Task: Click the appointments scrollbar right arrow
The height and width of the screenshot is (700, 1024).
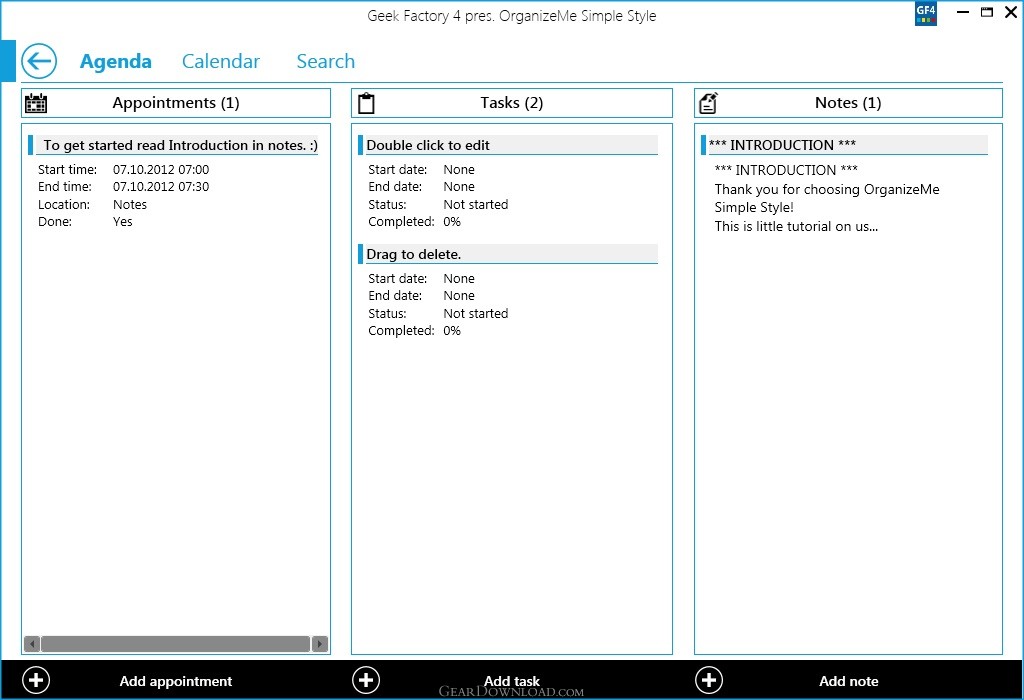Action: 319,644
